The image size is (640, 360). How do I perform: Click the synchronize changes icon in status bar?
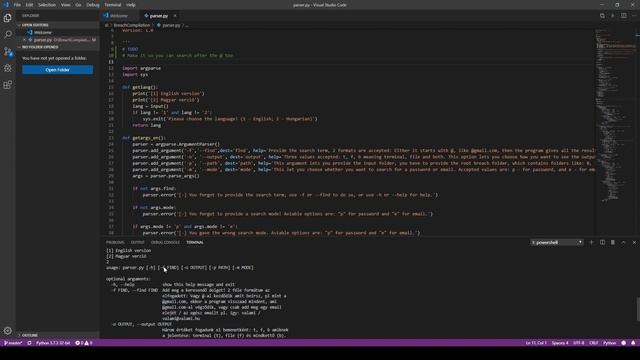29,343
